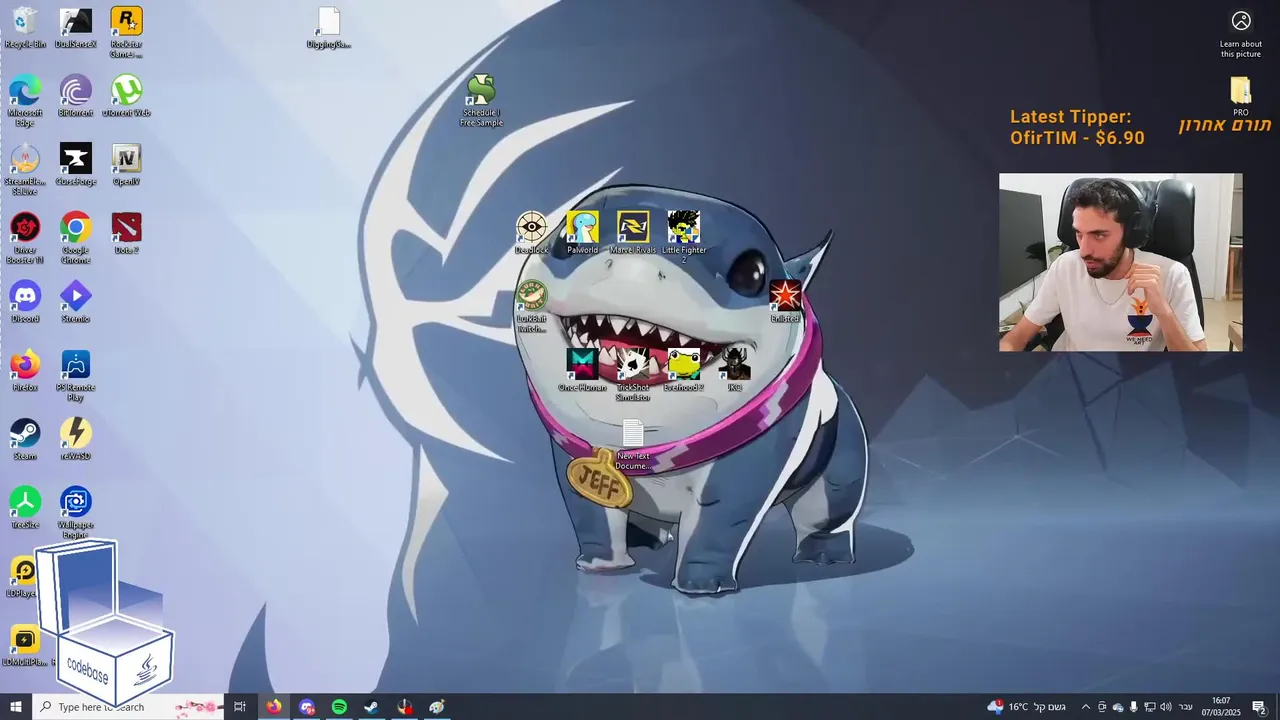Launch Microsoft Edge from the desktop
This screenshot has height=720, width=1280.
[x=25, y=101]
